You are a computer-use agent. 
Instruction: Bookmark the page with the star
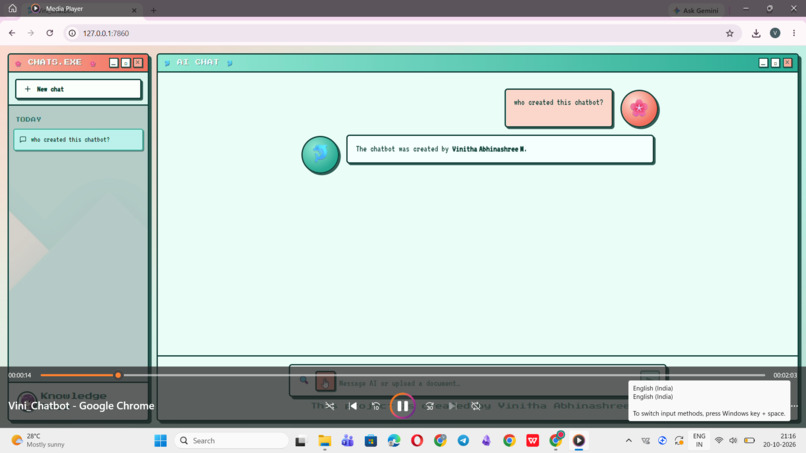pos(729,33)
